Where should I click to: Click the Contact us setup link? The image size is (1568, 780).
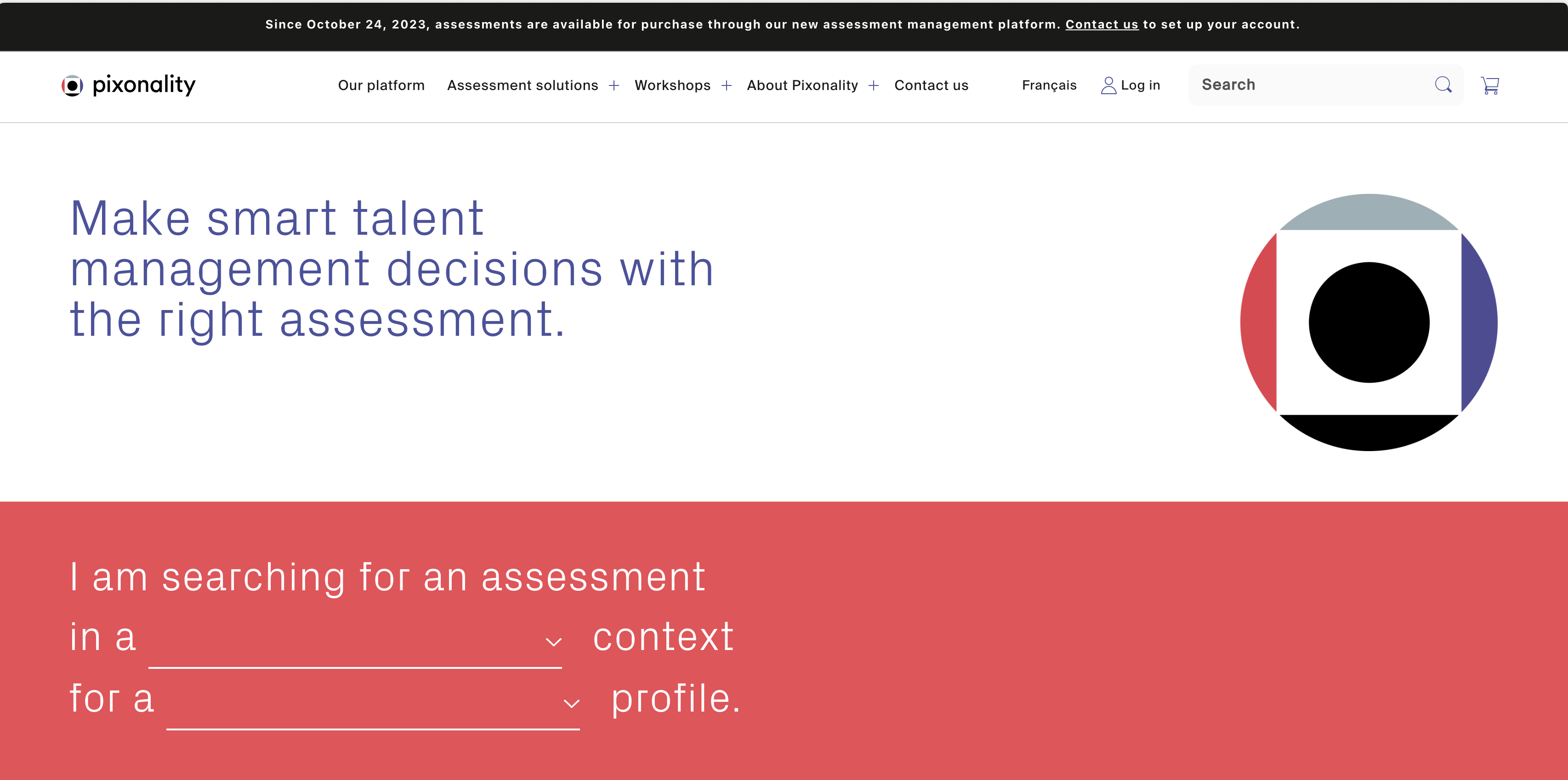(1102, 24)
